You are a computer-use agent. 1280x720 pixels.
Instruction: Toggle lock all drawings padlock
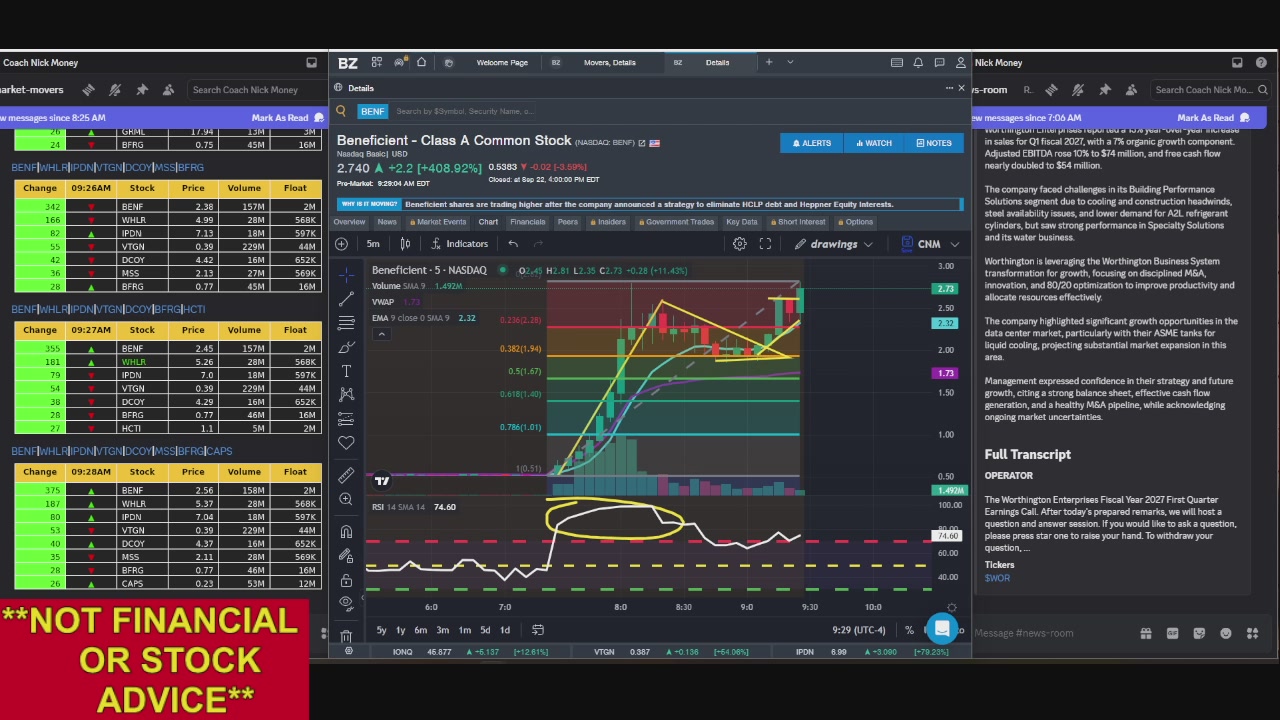(x=346, y=580)
